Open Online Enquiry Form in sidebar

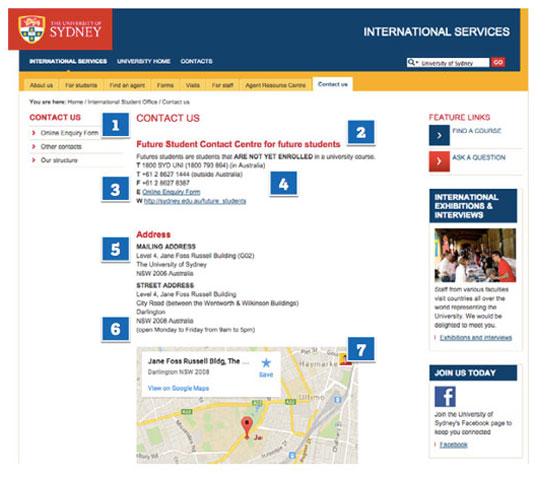(69, 133)
